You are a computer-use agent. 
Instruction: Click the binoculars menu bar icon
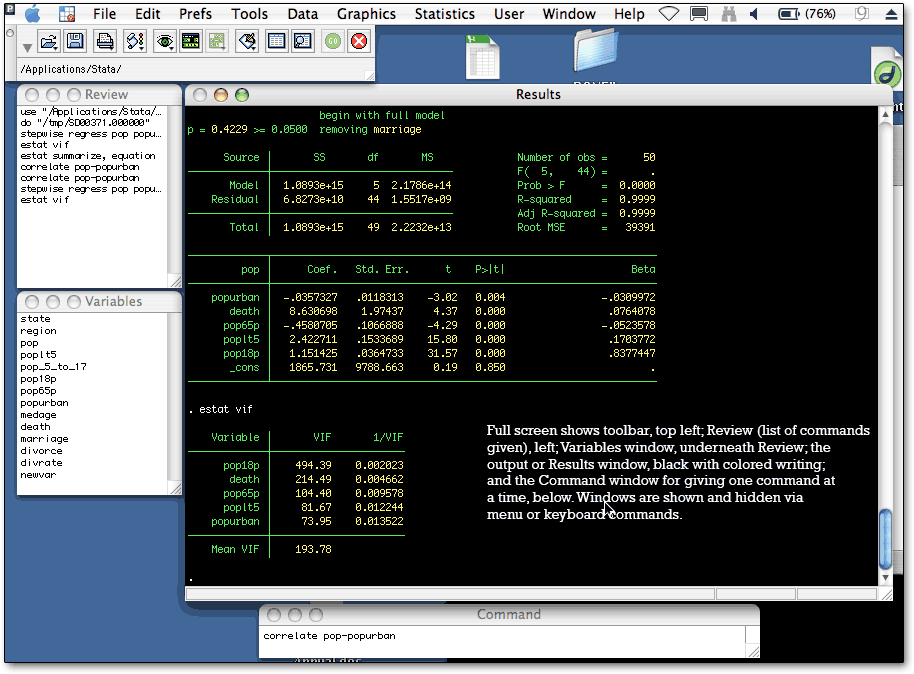[x=729, y=13]
